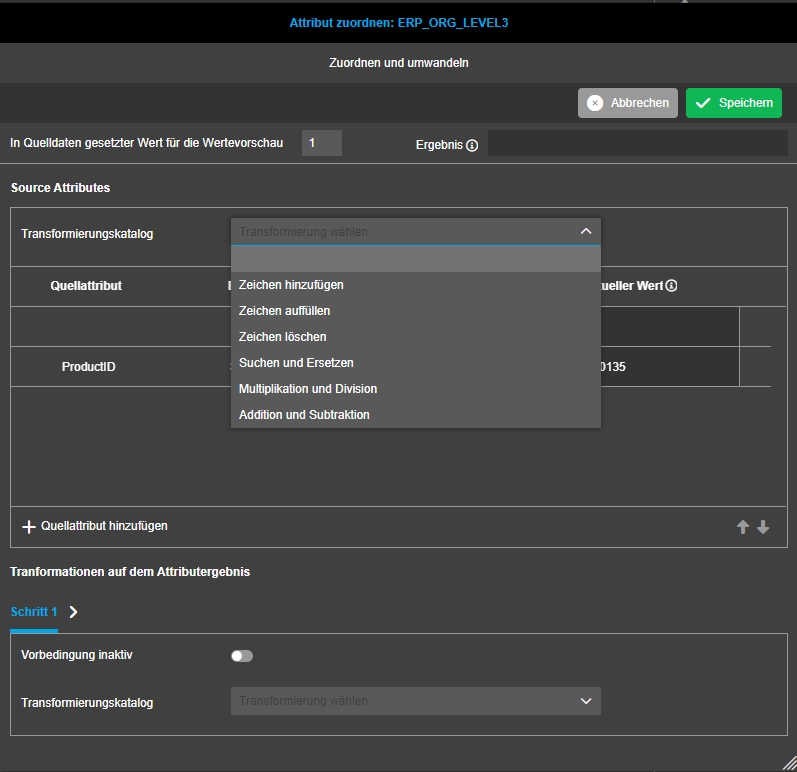The image size is (797, 772).
Task: Click the Wertevorschau value input field
Action: [x=322, y=143]
